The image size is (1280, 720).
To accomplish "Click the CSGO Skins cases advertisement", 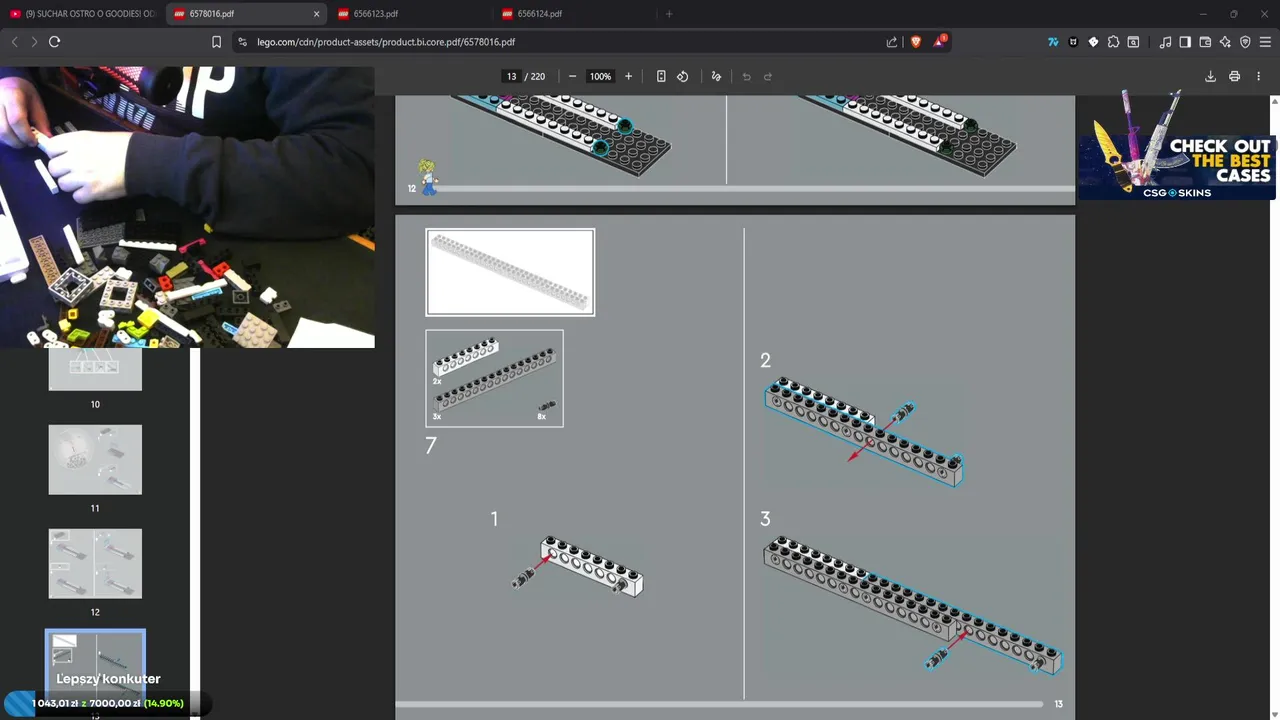I will pos(1177,145).
